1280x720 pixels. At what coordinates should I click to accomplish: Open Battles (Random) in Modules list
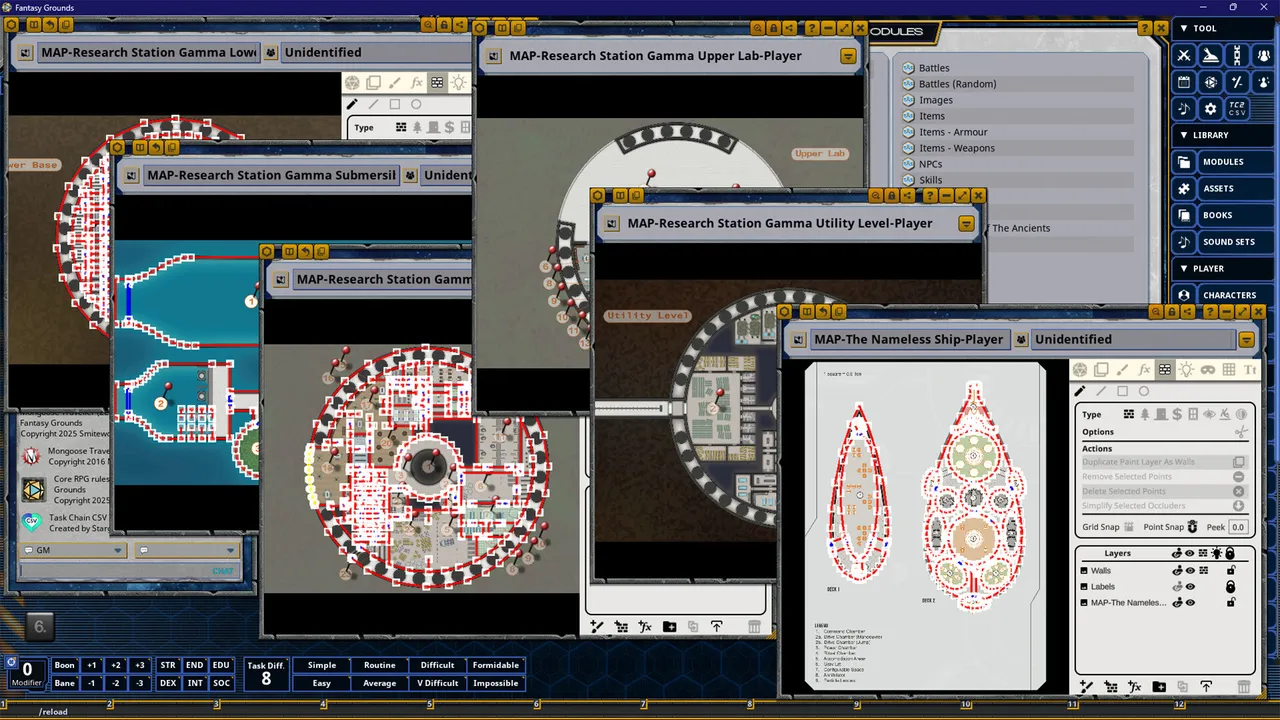pos(957,84)
